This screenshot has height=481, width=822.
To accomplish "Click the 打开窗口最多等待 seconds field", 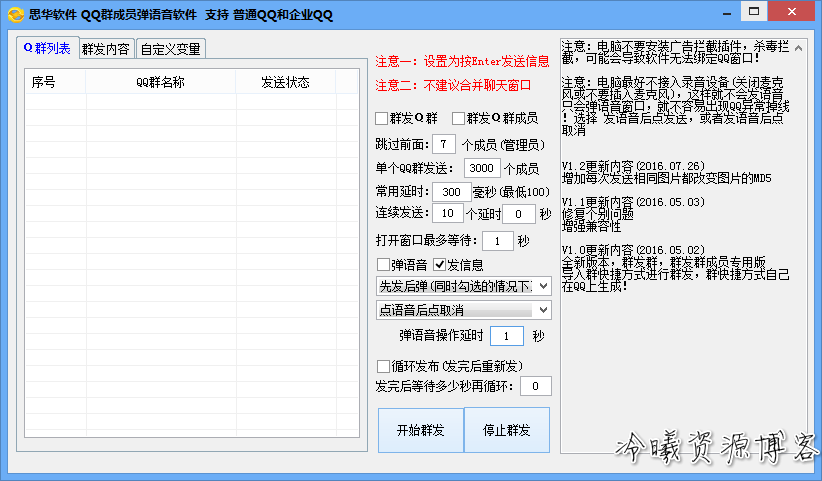I will tap(497, 241).
